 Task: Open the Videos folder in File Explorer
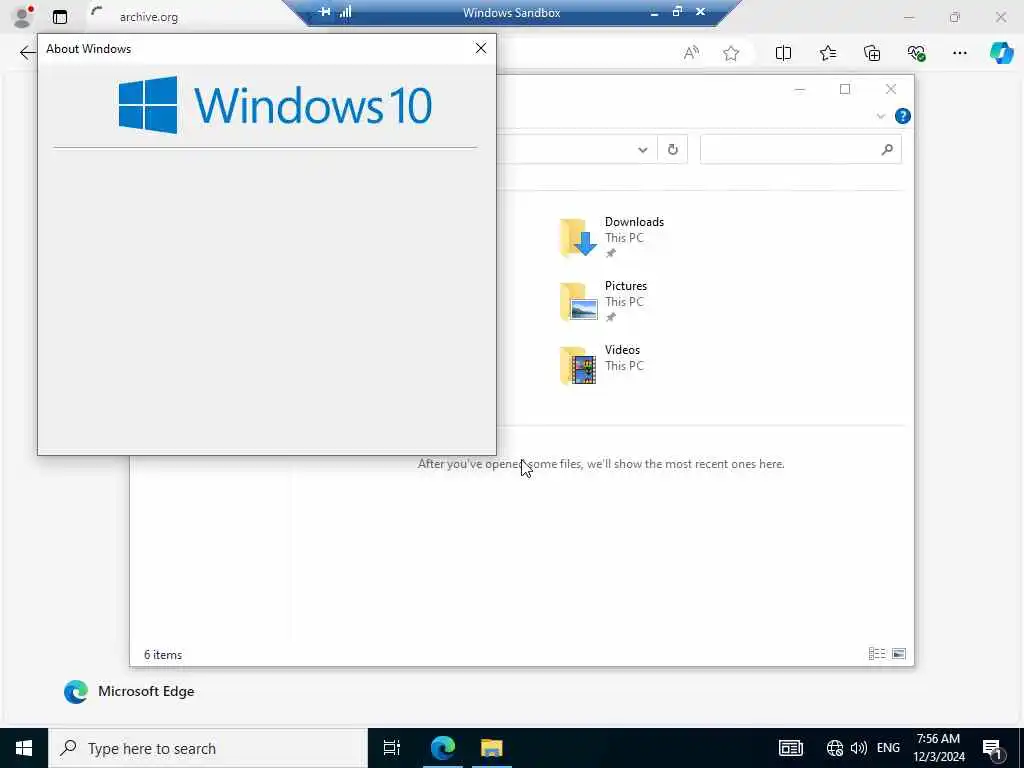coord(603,365)
